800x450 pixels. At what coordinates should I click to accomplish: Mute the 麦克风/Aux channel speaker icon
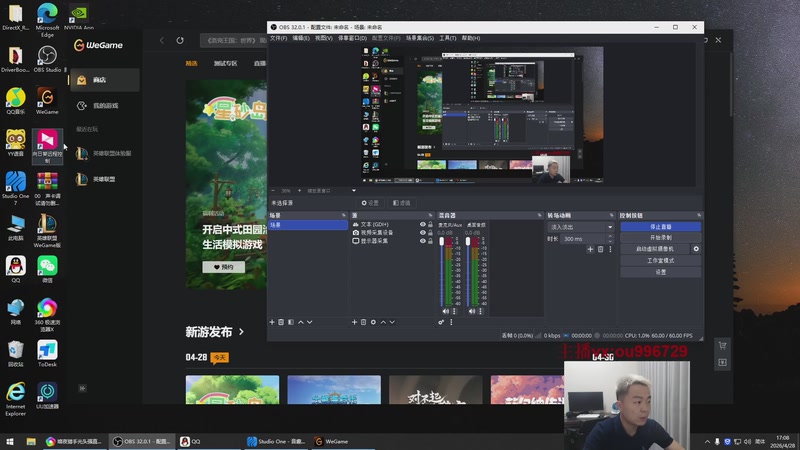tap(445, 311)
